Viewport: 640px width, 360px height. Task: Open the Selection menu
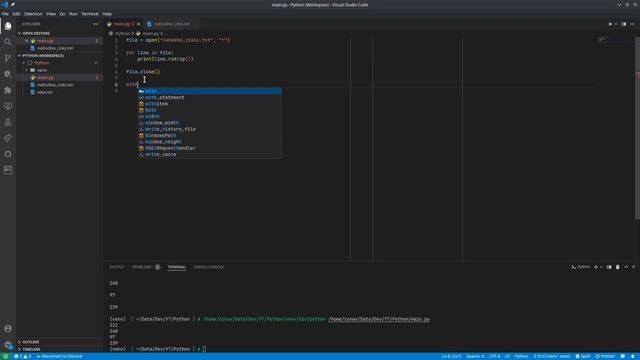coord(33,14)
